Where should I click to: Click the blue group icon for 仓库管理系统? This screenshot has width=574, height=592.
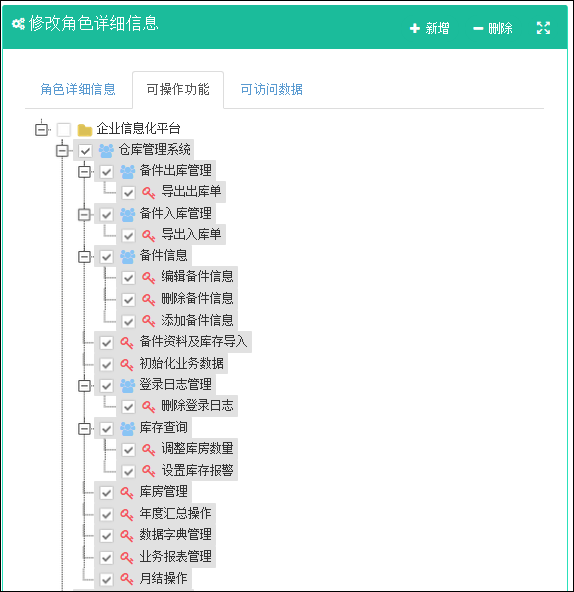click(106, 151)
